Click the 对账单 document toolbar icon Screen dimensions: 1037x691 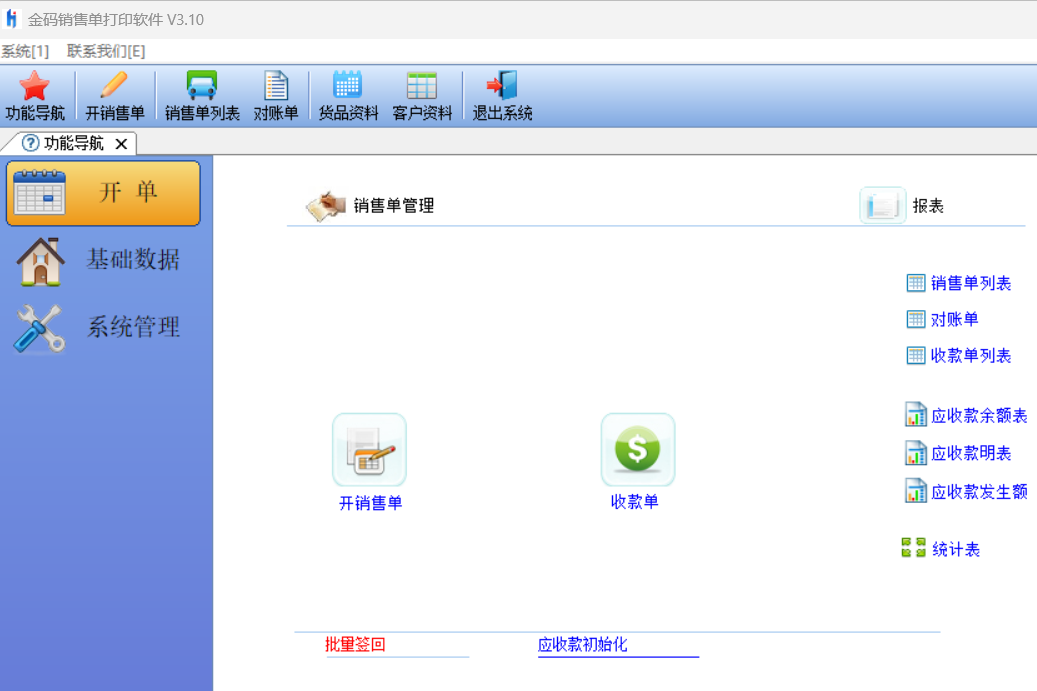(x=276, y=87)
